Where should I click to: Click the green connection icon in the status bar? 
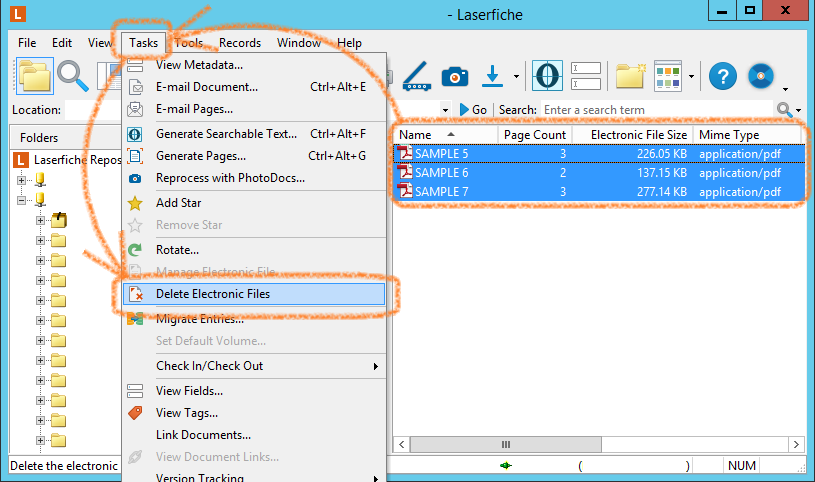[x=506, y=465]
